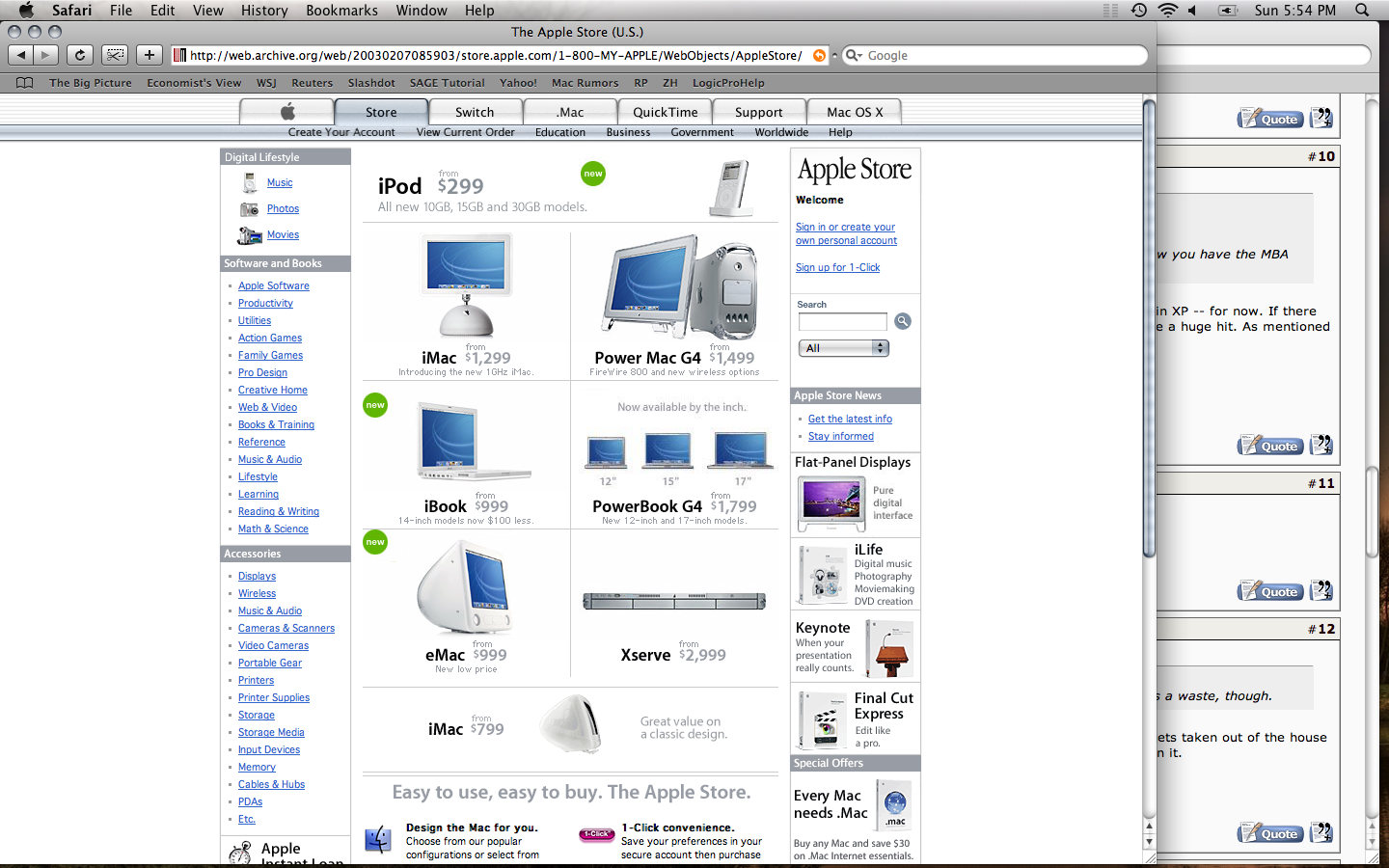The image size is (1389, 868).
Task: Open the Bookmarks menu in menu bar
Action: pyautogui.click(x=341, y=10)
